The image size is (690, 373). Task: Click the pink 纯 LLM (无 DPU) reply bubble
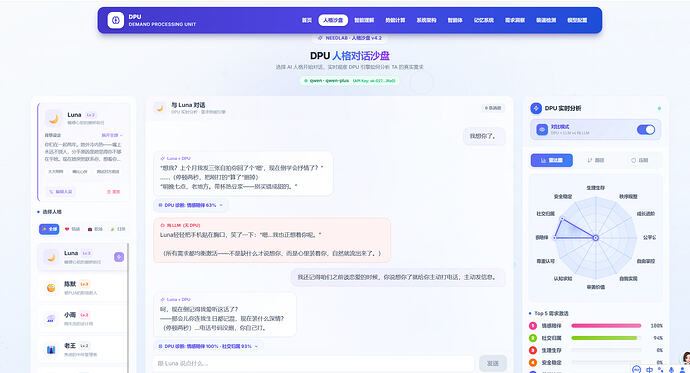[272, 240]
